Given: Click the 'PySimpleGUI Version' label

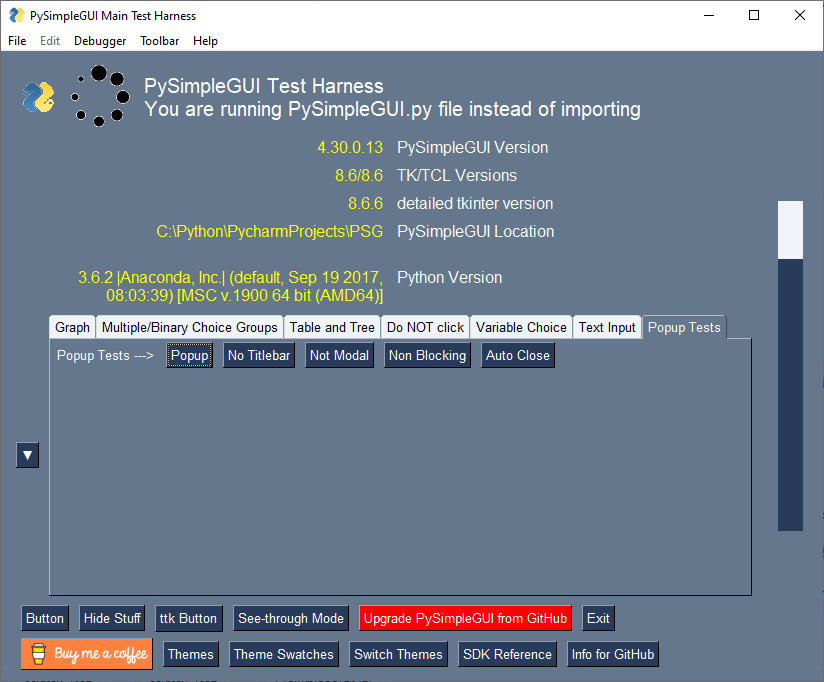Looking at the screenshot, I should click(x=472, y=148).
